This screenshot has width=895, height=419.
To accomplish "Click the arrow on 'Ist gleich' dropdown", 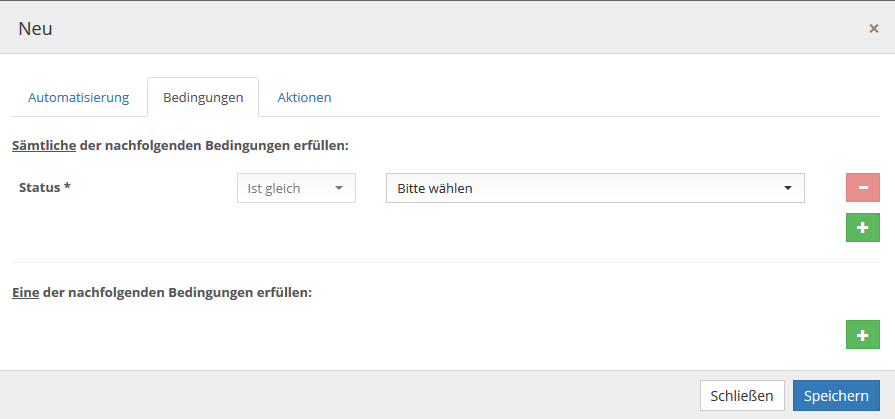I will [338, 188].
